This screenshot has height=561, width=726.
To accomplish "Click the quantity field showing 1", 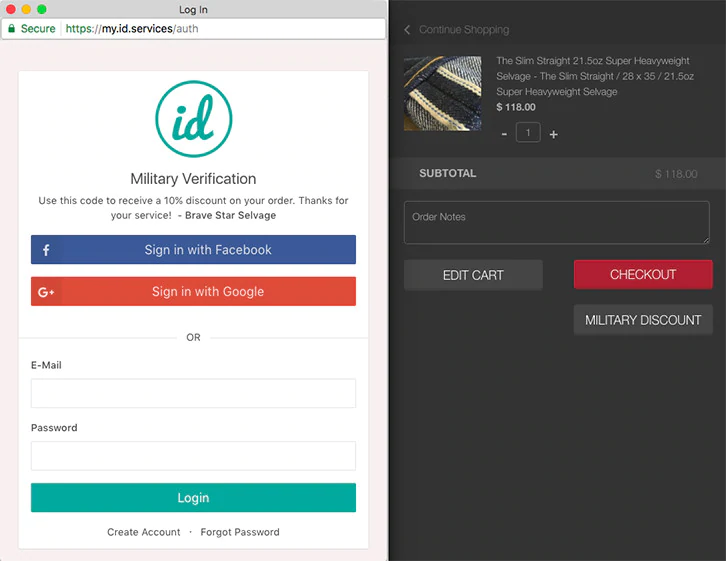I will [528, 133].
